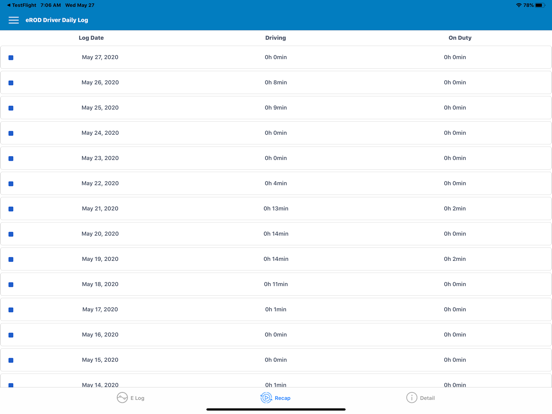The height and width of the screenshot is (414, 552).
Task: Click May 26 driving time 0h 8min
Action: click(276, 82)
